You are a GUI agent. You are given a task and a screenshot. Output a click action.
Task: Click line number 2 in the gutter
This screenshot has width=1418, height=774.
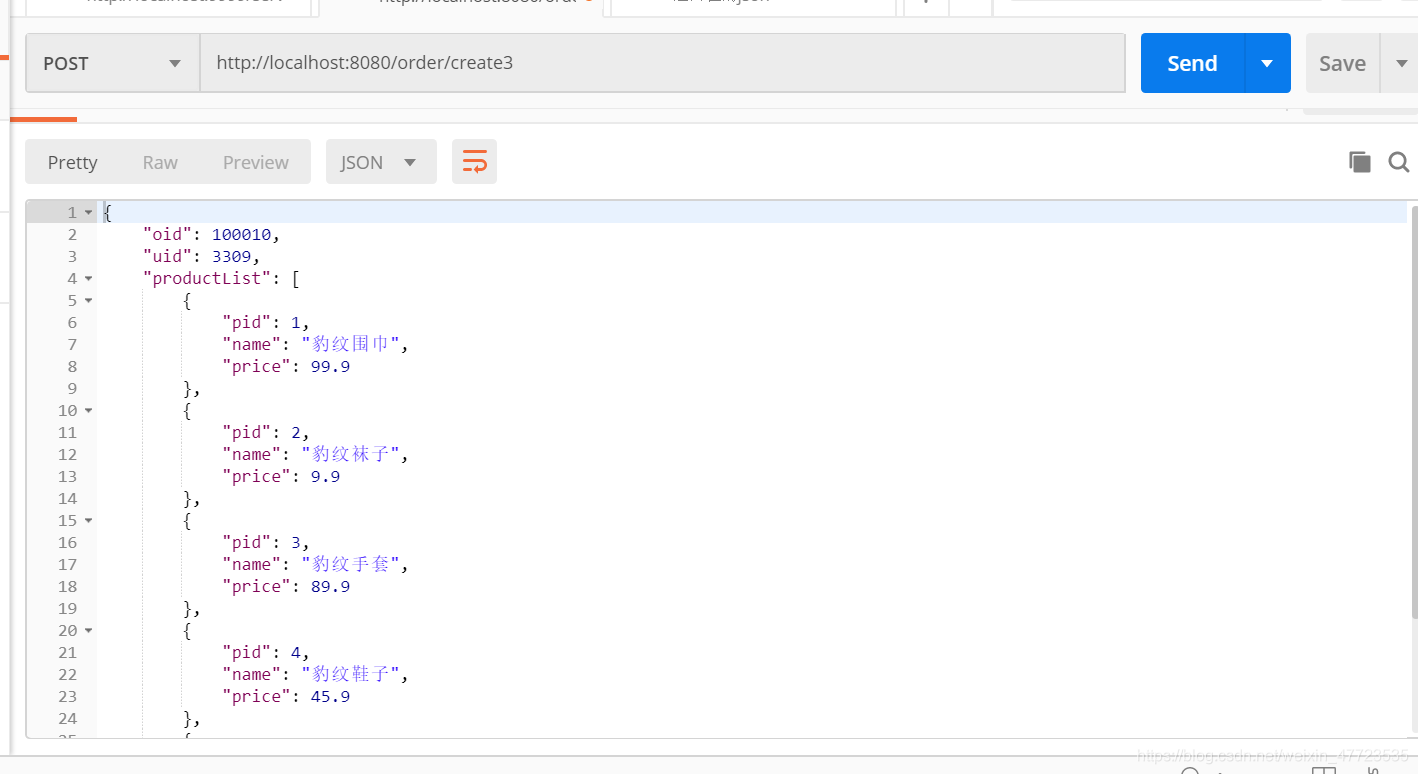72,235
